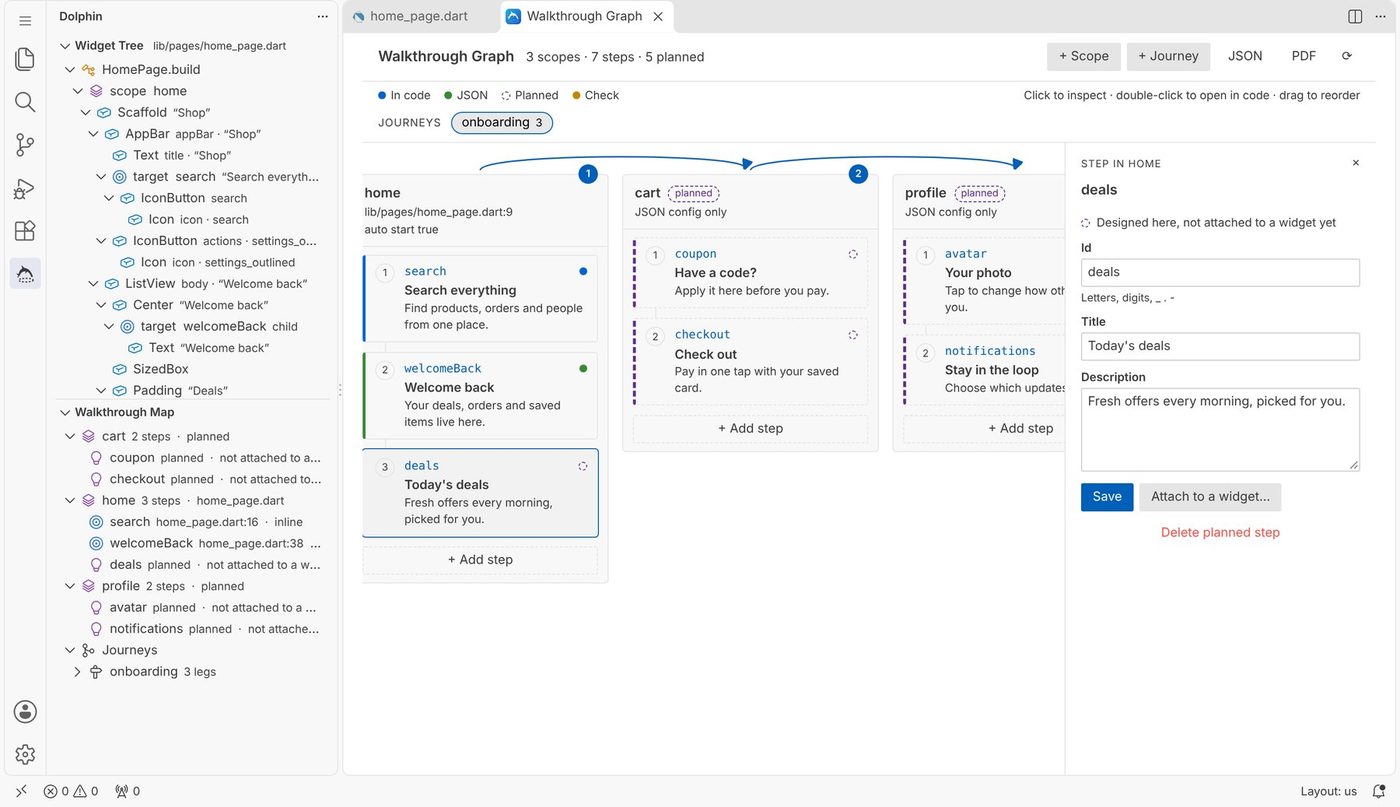Expand the onboarding journey node

pyautogui.click(x=78, y=672)
